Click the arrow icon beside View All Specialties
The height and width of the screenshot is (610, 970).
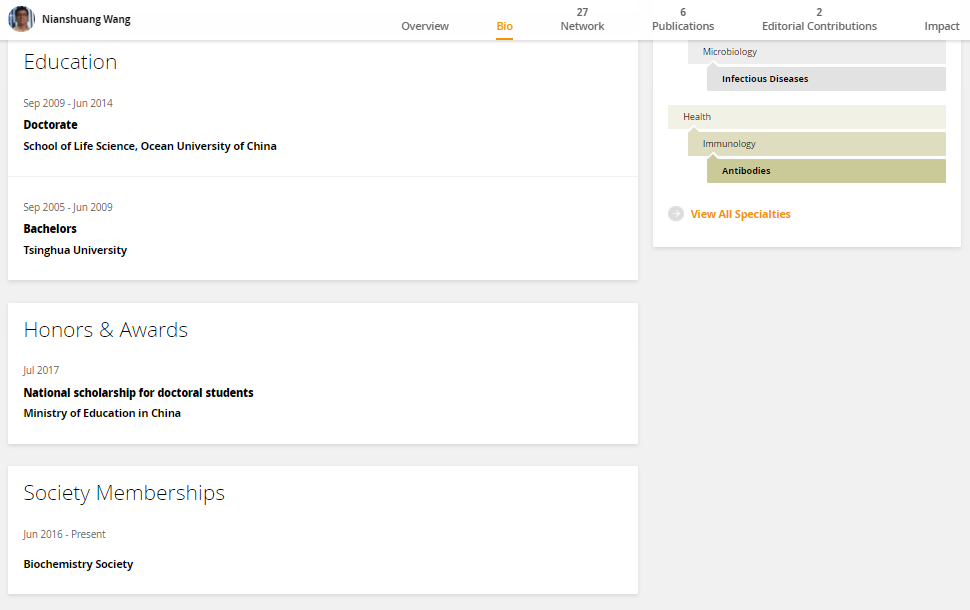pyautogui.click(x=676, y=213)
